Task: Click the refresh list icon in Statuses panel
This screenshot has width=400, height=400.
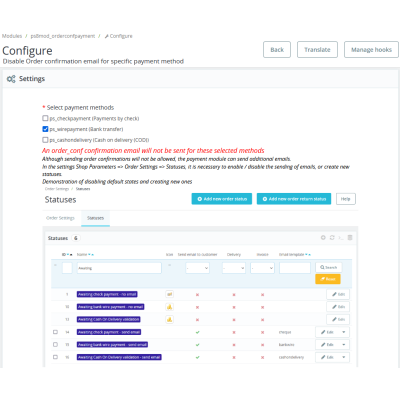Action: coord(332,238)
